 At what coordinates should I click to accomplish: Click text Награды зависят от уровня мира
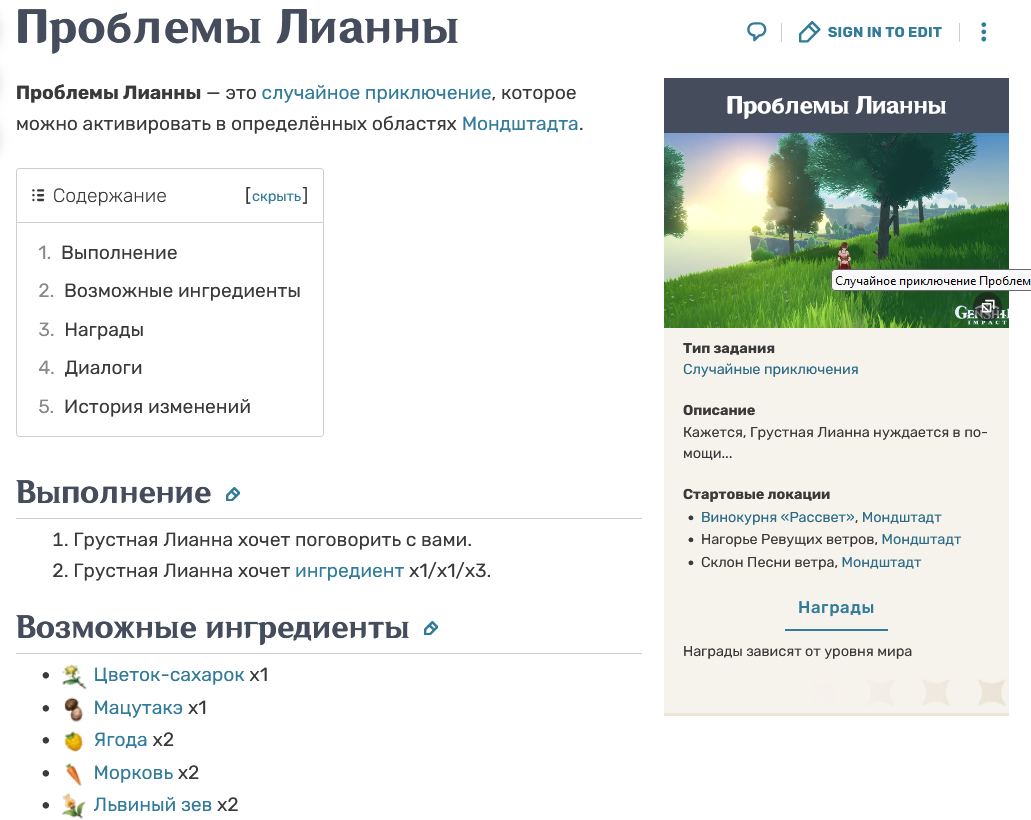[797, 652]
